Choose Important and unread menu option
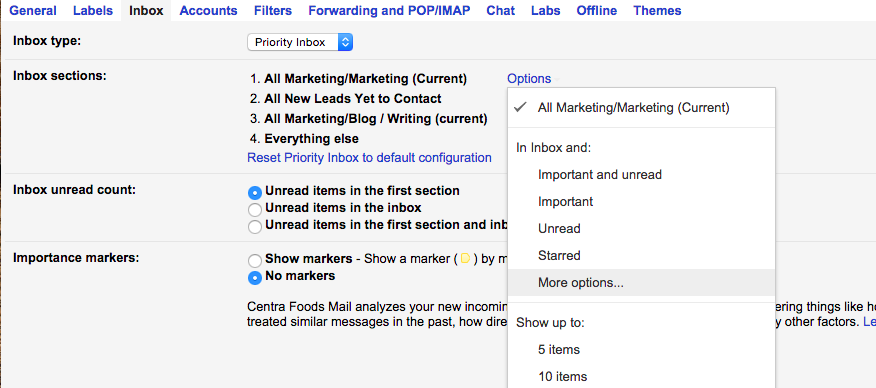 (x=641, y=175)
